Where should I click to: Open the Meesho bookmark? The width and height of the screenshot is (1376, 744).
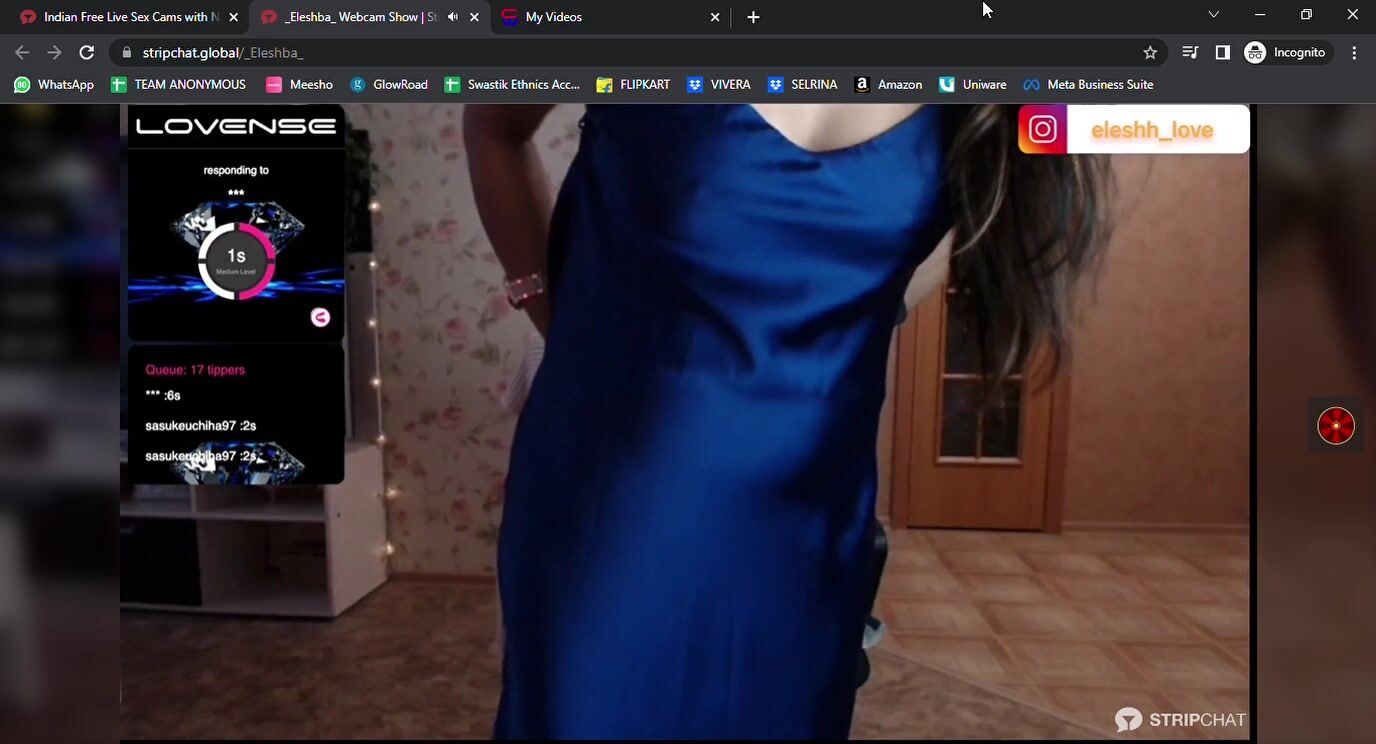point(298,84)
